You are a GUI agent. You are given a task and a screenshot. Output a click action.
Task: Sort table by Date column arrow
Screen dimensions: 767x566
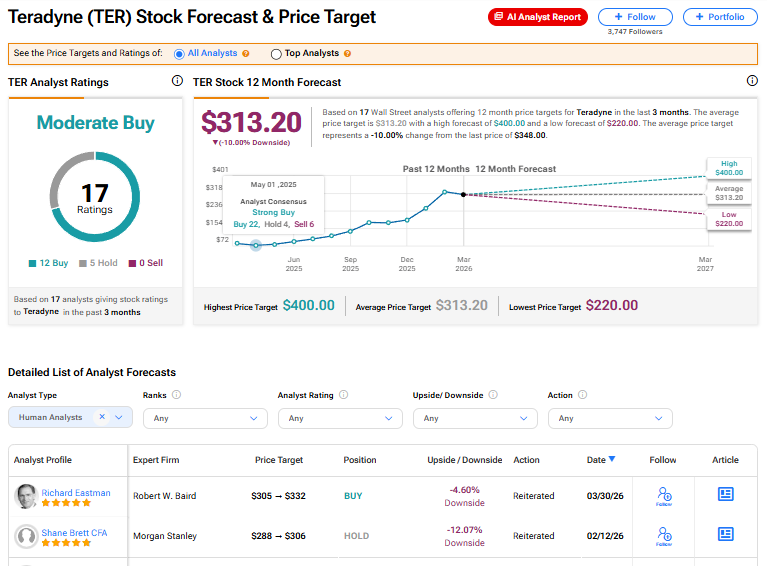pos(612,460)
